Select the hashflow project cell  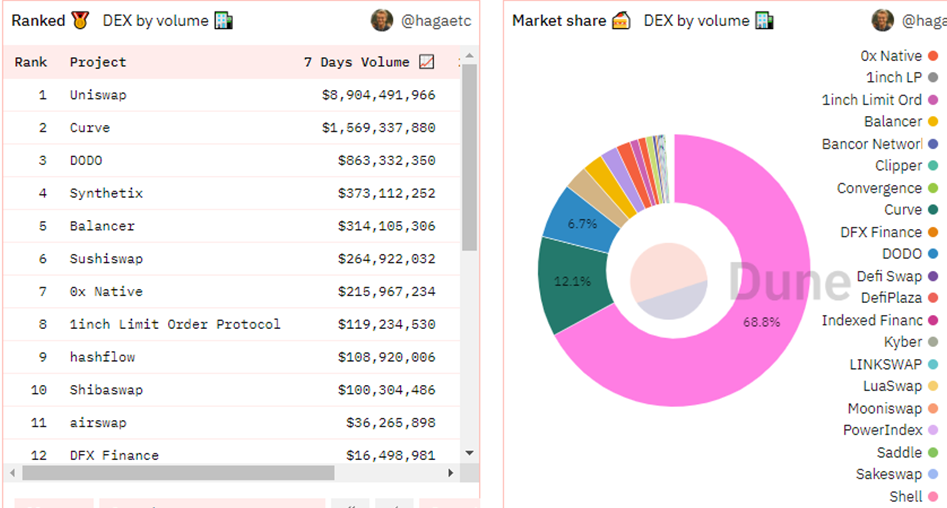(x=102, y=357)
